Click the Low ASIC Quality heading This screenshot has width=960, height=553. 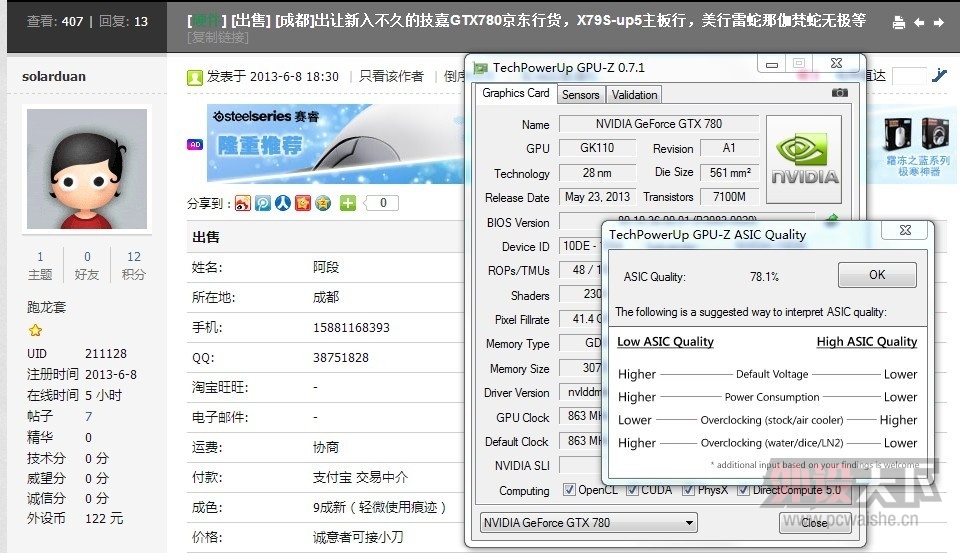click(x=665, y=342)
